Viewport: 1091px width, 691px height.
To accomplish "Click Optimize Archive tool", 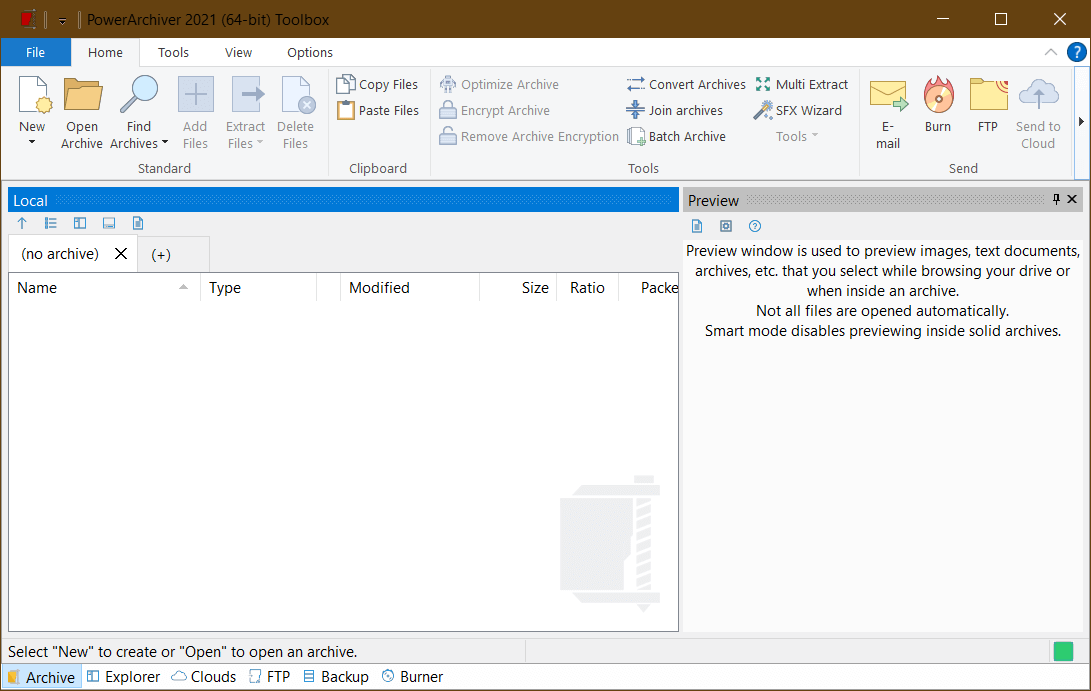I will point(500,84).
